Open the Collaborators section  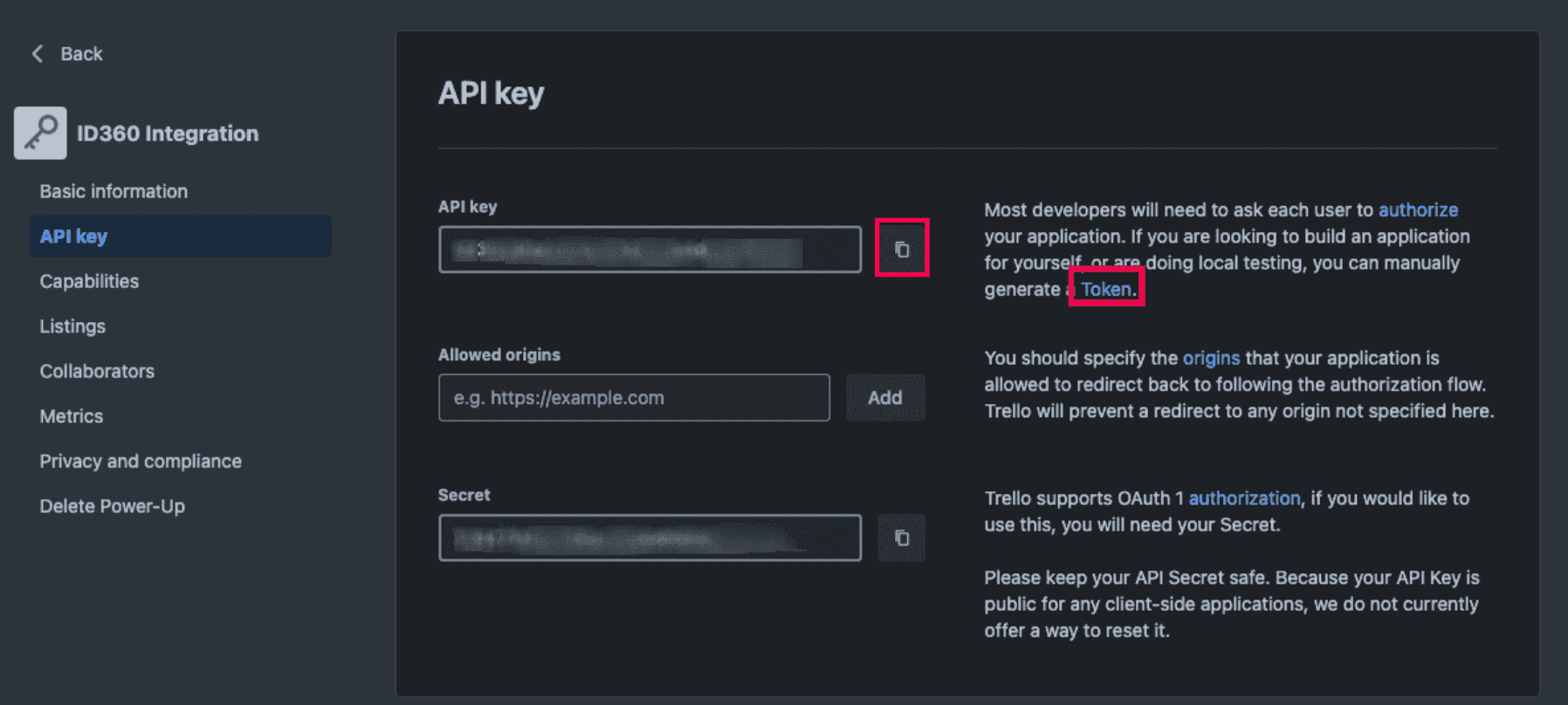[97, 371]
